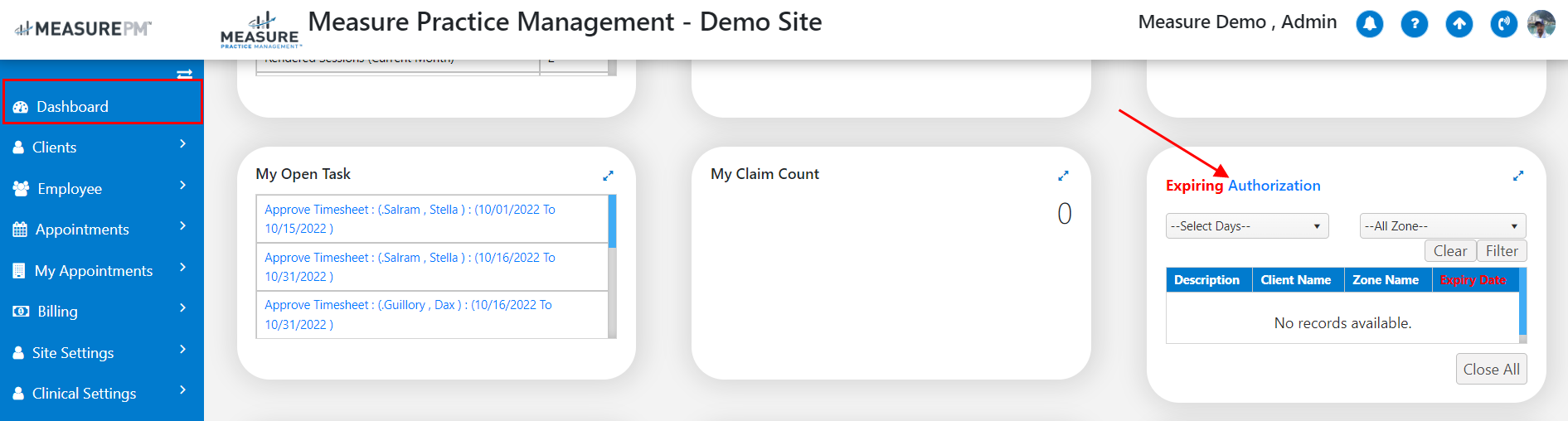Click the Measure Practice Management logo
The width and height of the screenshot is (1568, 421).
260,31
